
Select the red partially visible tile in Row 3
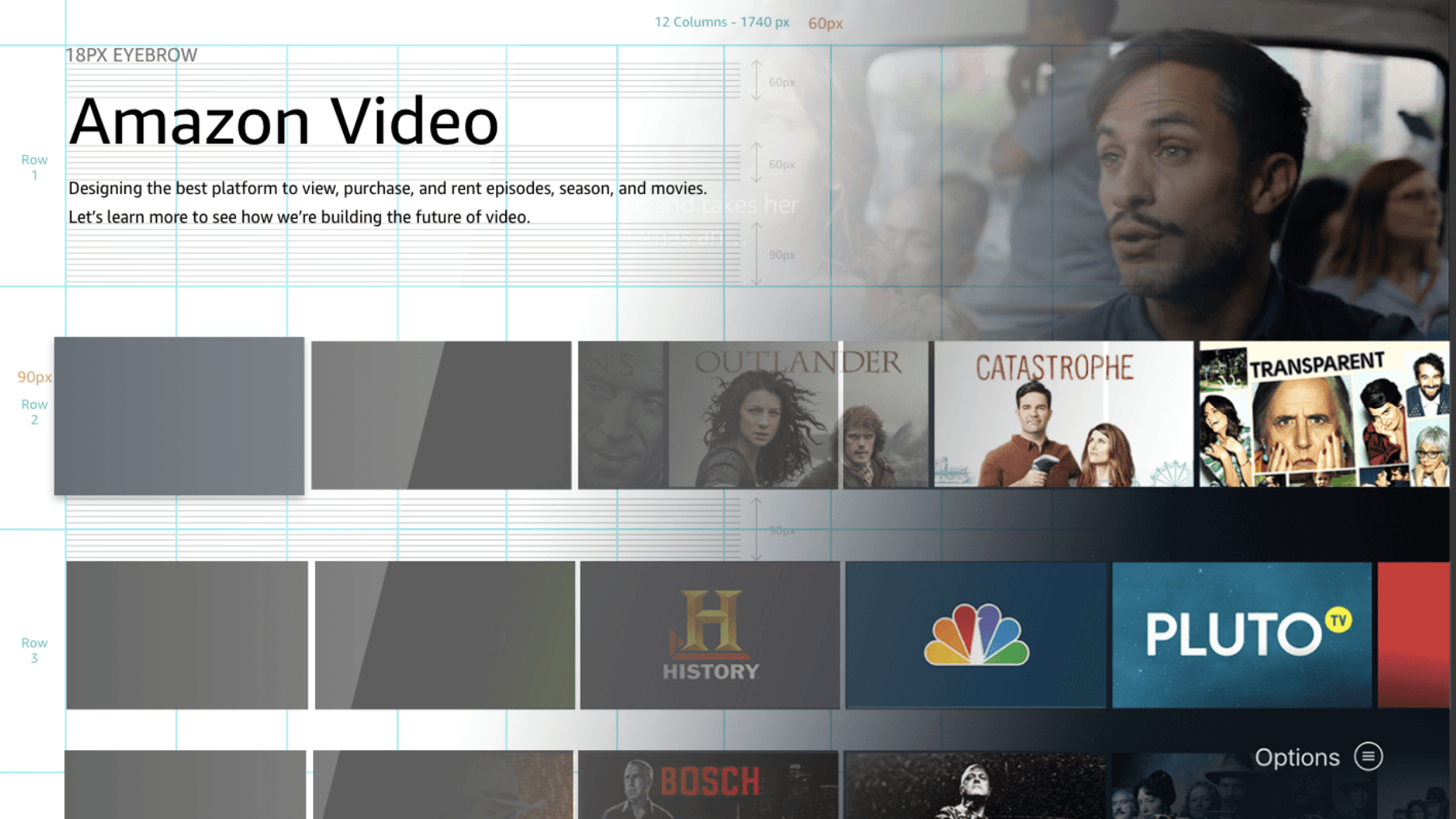click(1414, 634)
